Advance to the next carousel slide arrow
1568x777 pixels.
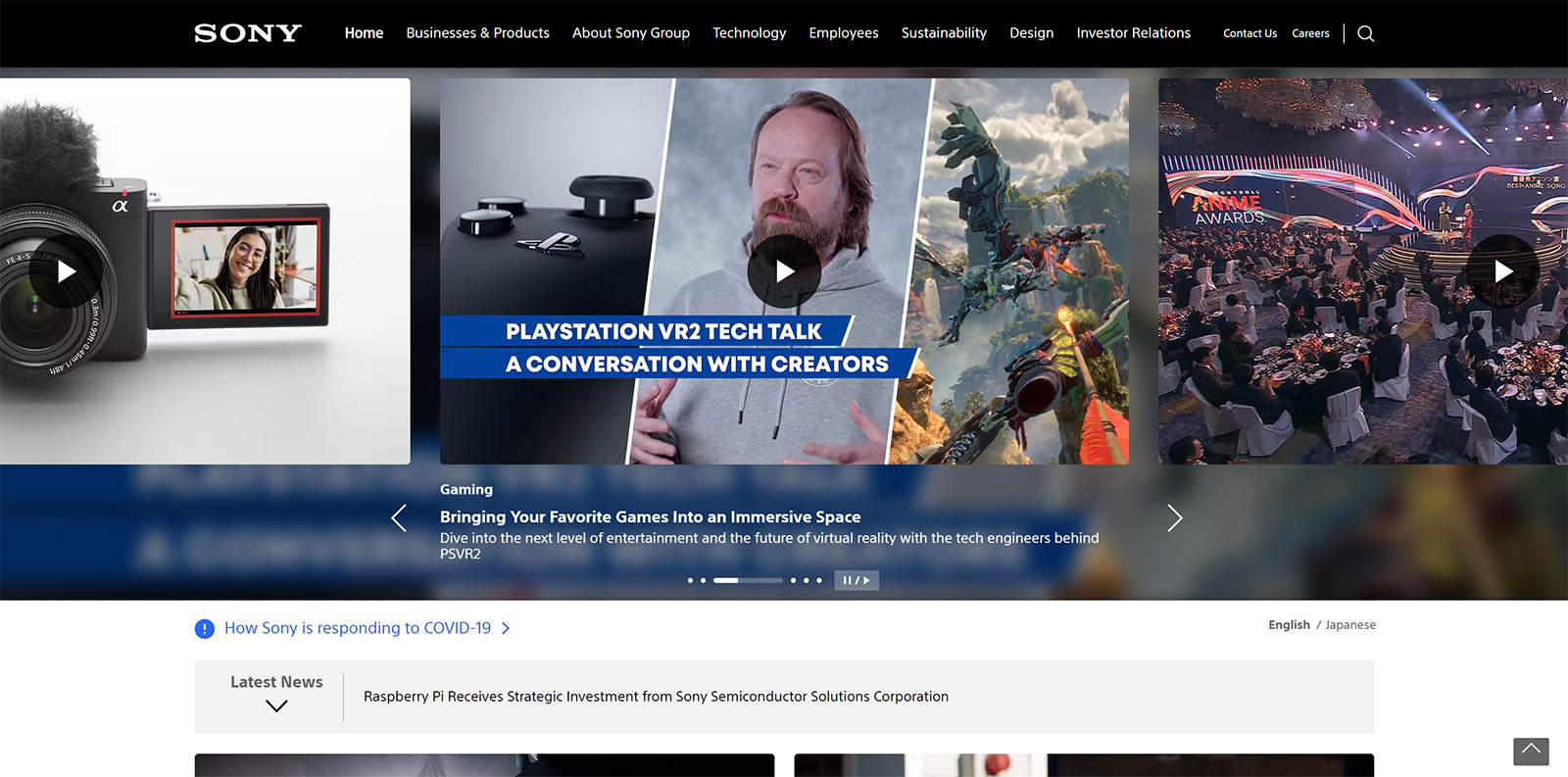pyautogui.click(x=1175, y=518)
